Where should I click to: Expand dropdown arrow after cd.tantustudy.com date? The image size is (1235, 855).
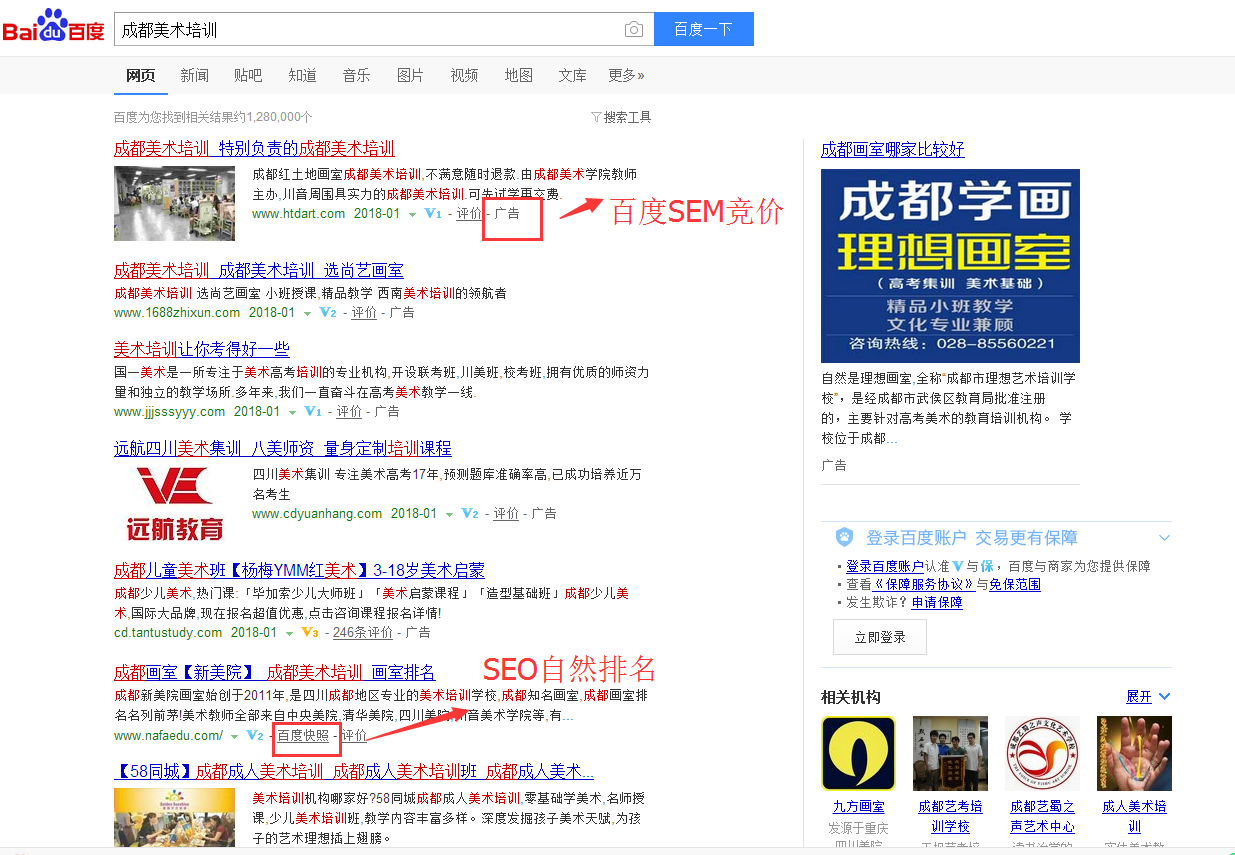pyautogui.click(x=289, y=634)
